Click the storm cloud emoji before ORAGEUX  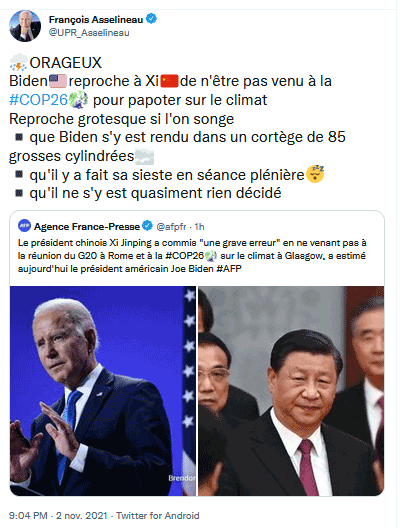tap(19, 63)
